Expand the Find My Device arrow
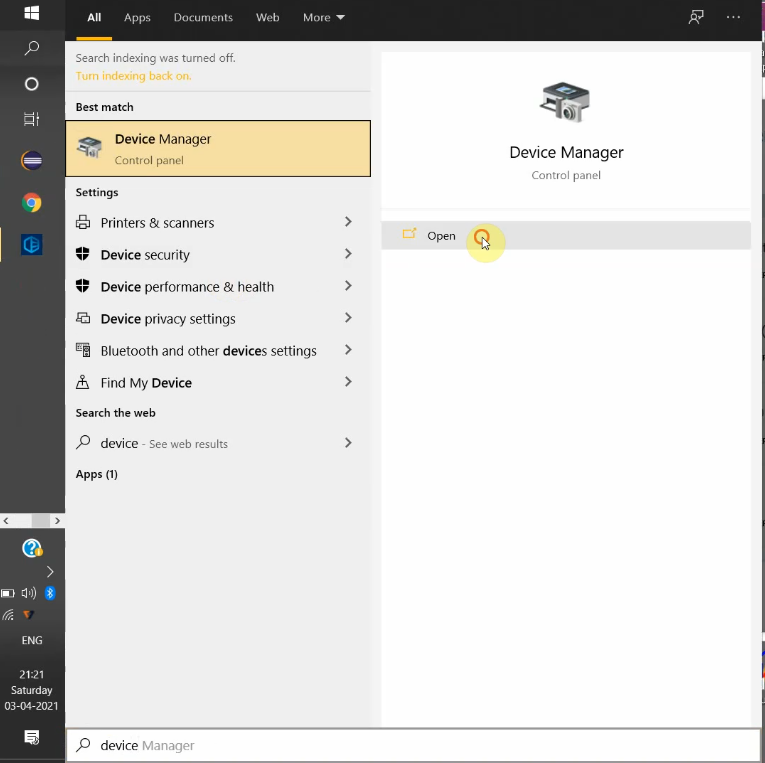The image size is (765, 763). click(348, 382)
